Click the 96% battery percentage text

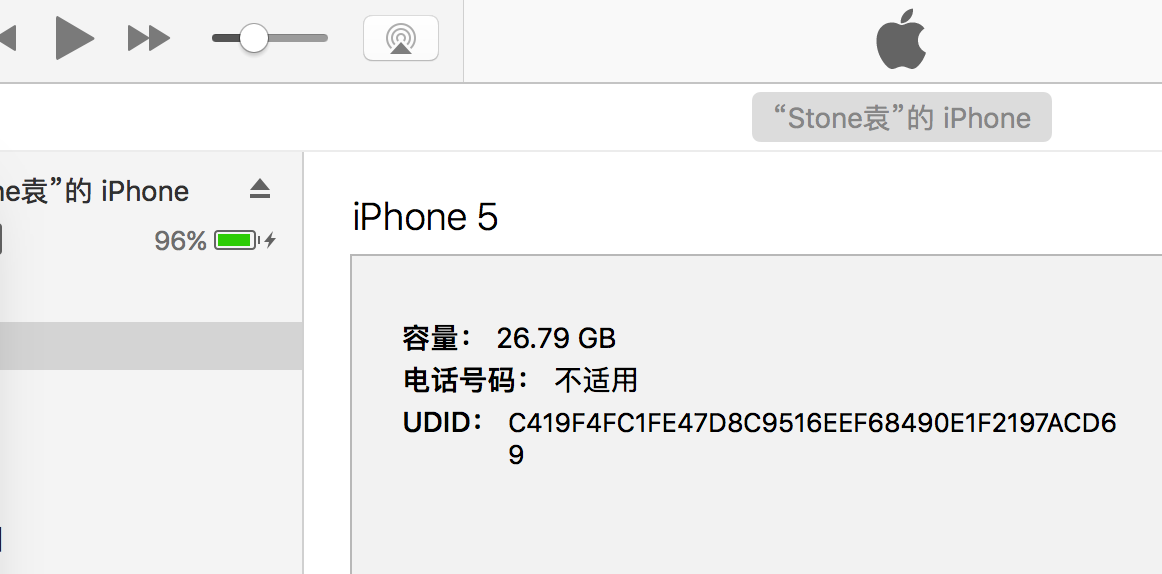[180, 241]
